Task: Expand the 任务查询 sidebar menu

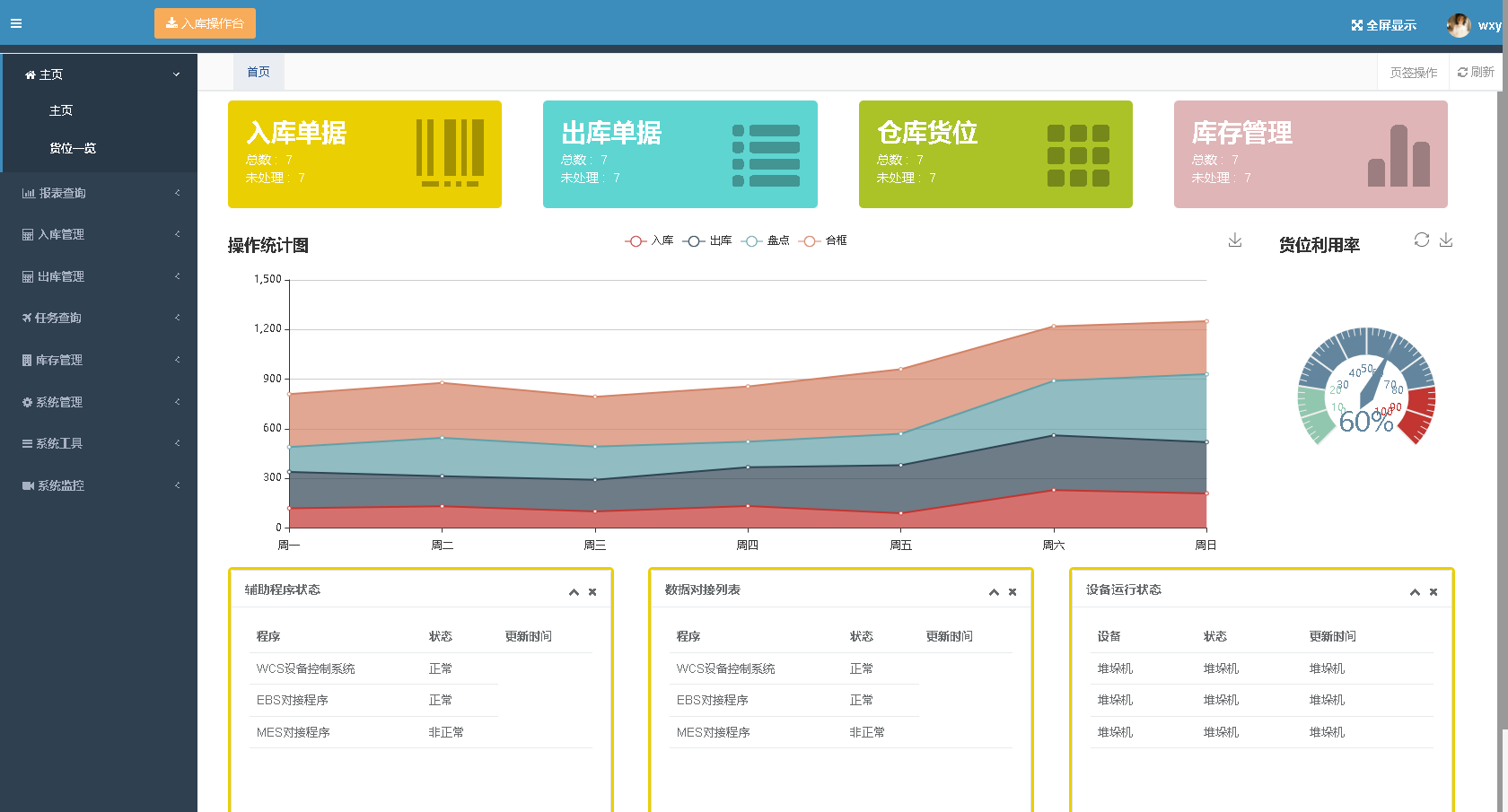Action: tap(100, 318)
